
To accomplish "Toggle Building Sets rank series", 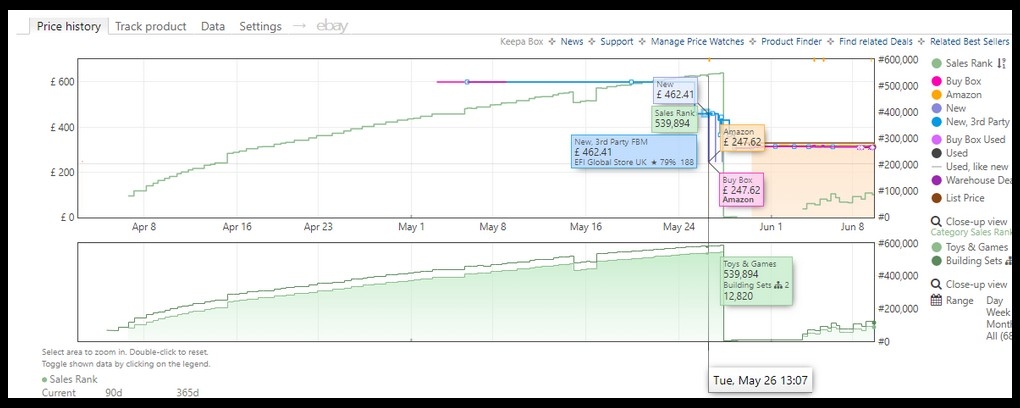I will point(971,261).
